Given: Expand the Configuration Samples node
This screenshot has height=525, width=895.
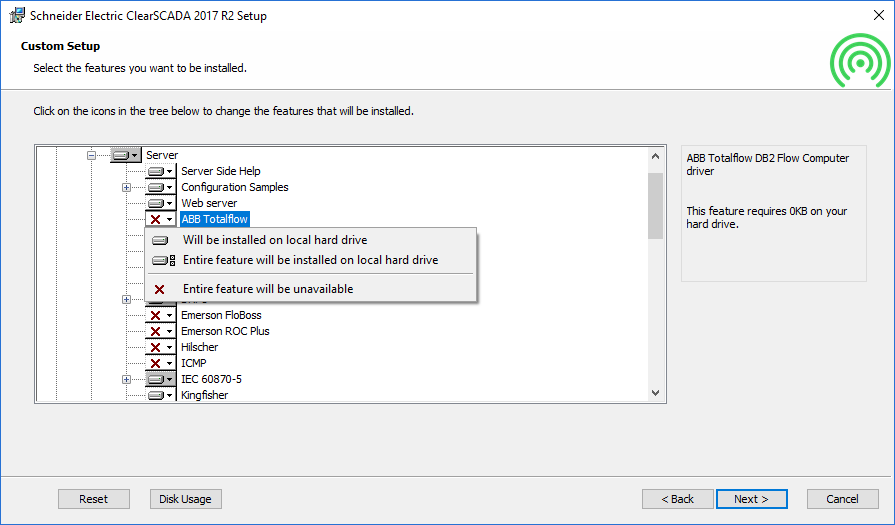Looking at the screenshot, I should (x=126, y=187).
